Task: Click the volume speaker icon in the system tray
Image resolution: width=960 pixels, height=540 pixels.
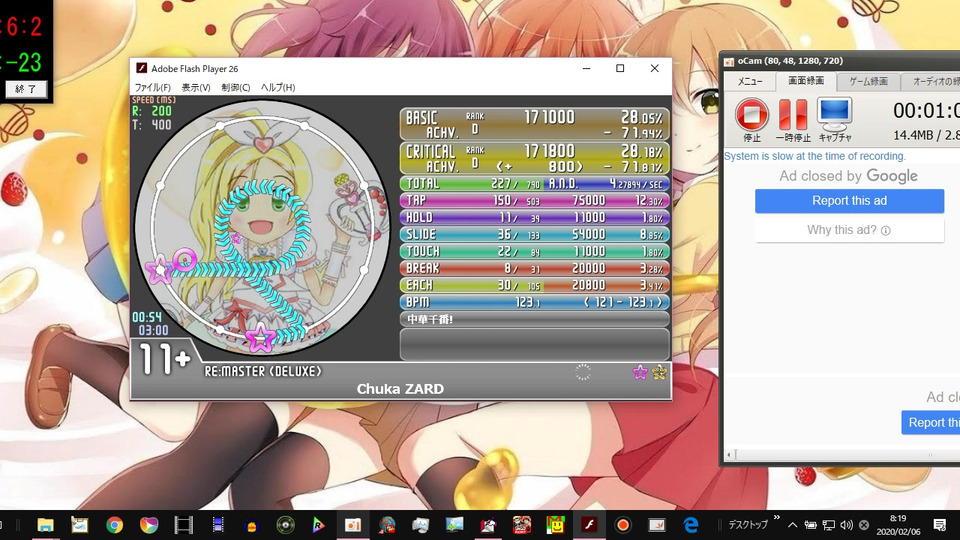Action: tap(847, 525)
